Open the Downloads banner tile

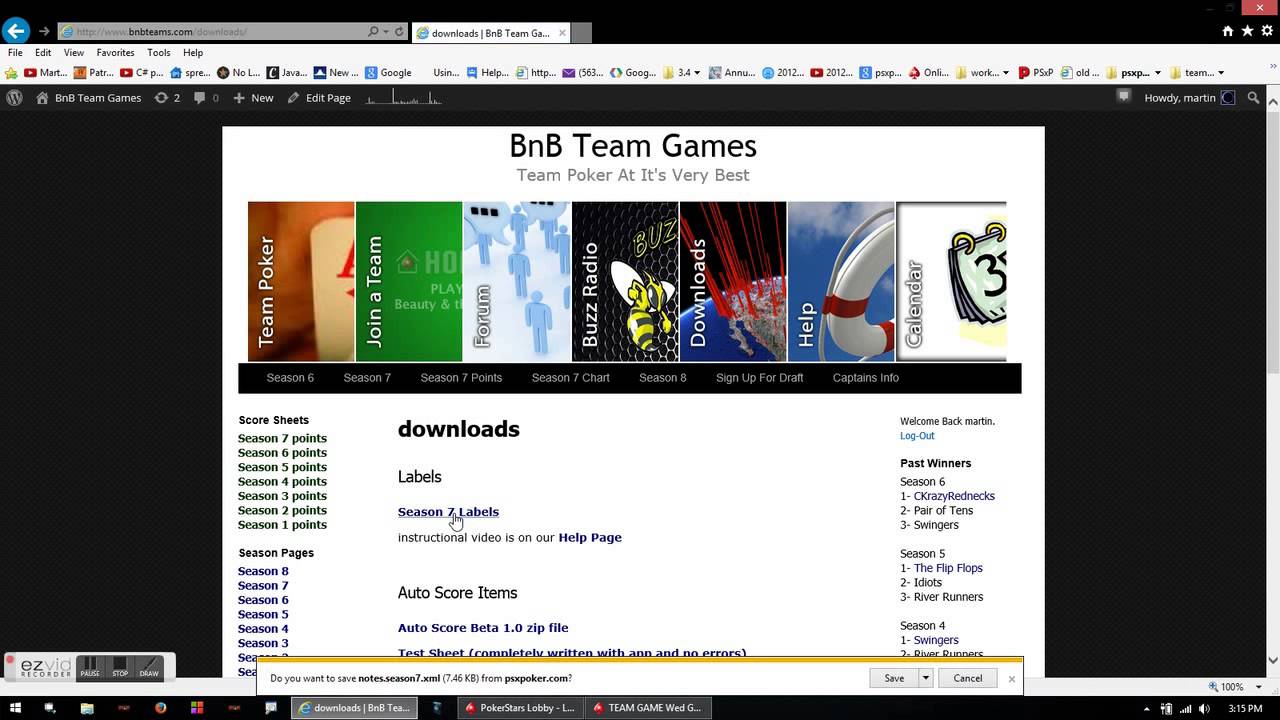[733, 281]
